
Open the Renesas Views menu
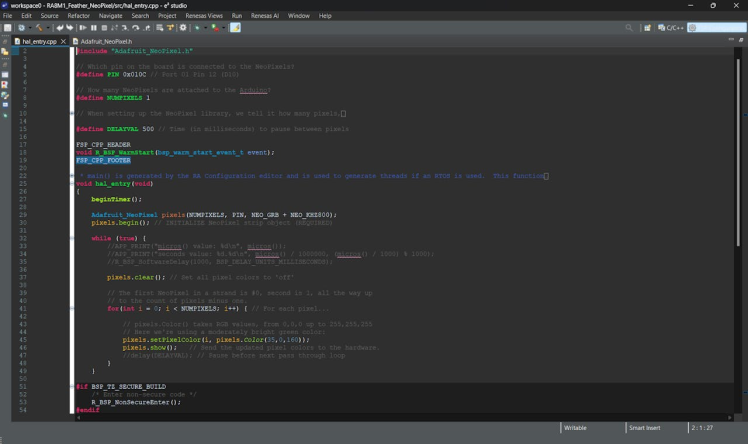click(204, 16)
